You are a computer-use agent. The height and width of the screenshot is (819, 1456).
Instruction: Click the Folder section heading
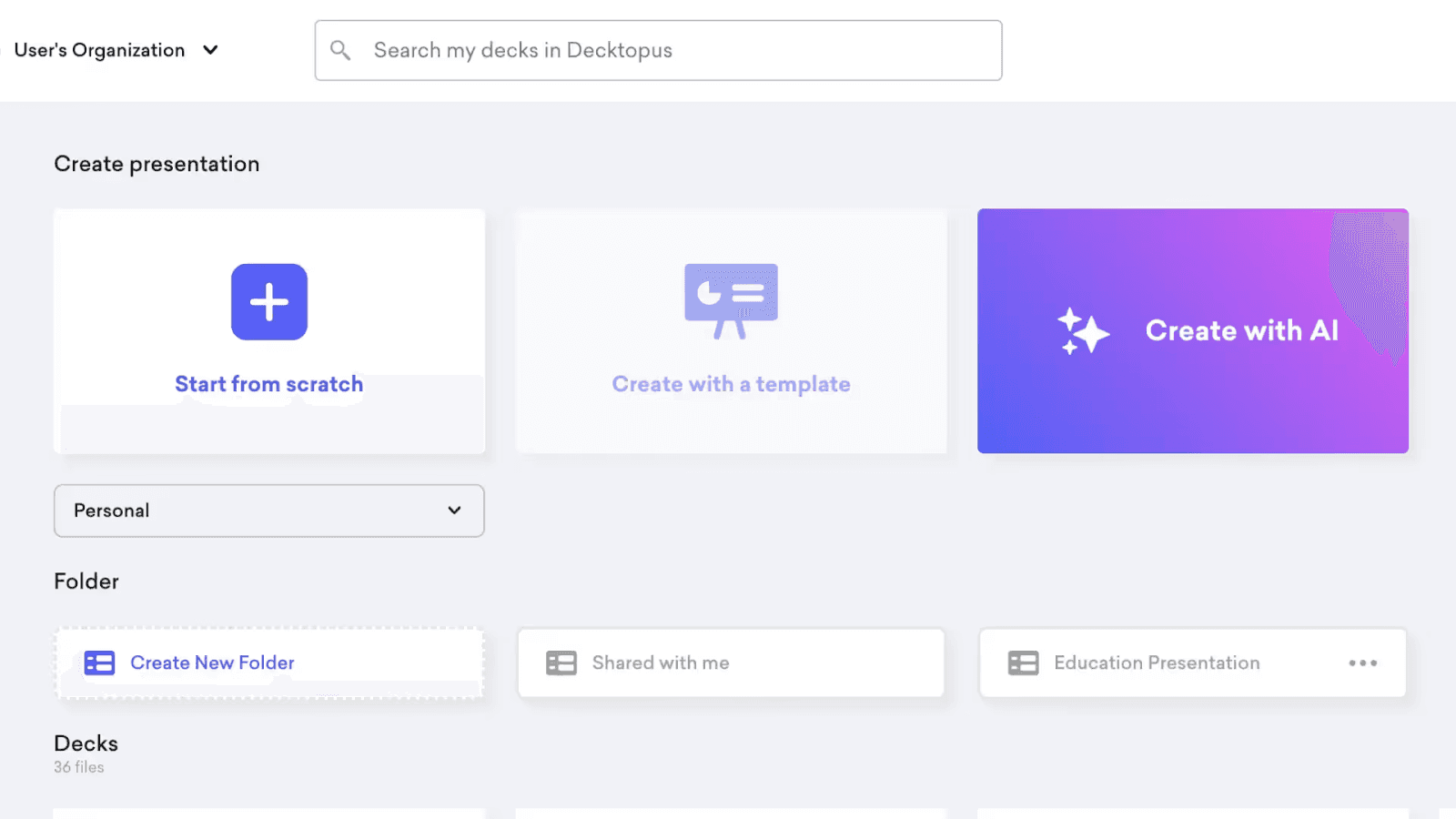click(x=86, y=581)
